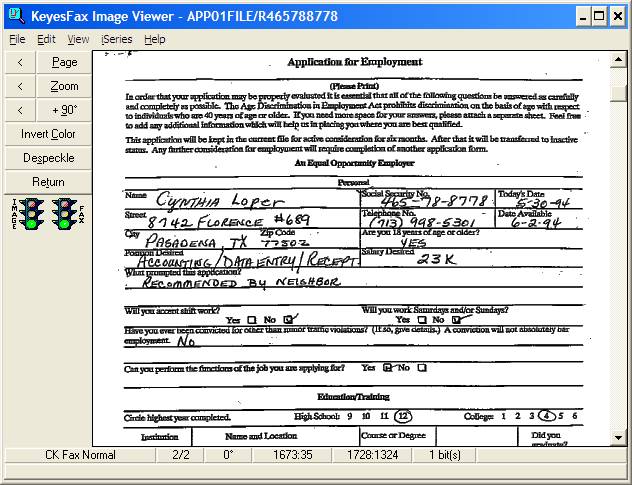Click the Saturdays/Sundays 'Yes' checkbox

click(x=422, y=320)
